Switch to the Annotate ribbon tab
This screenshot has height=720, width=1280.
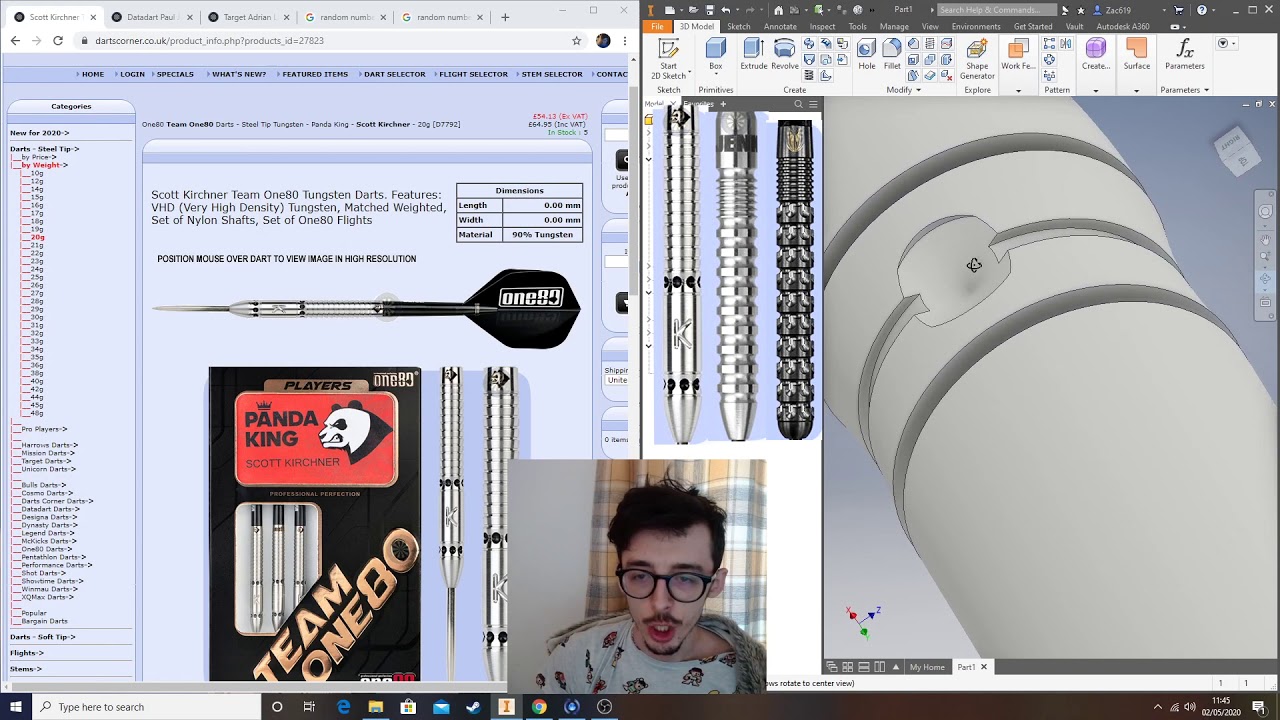pos(780,27)
